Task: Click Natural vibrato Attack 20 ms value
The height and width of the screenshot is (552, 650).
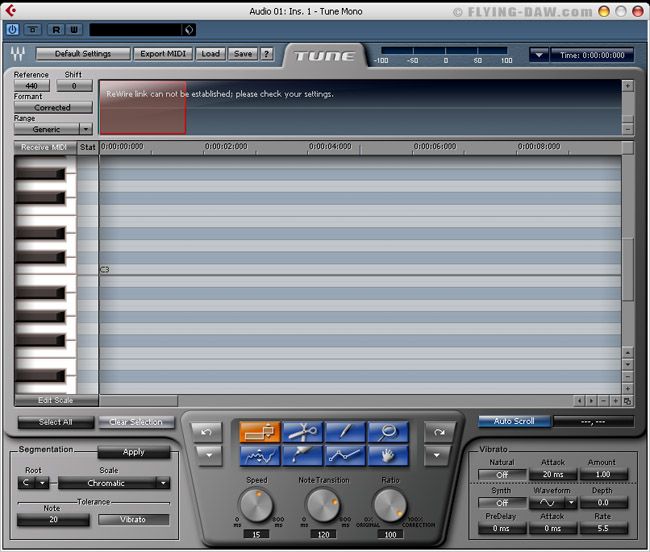Action: (x=553, y=475)
